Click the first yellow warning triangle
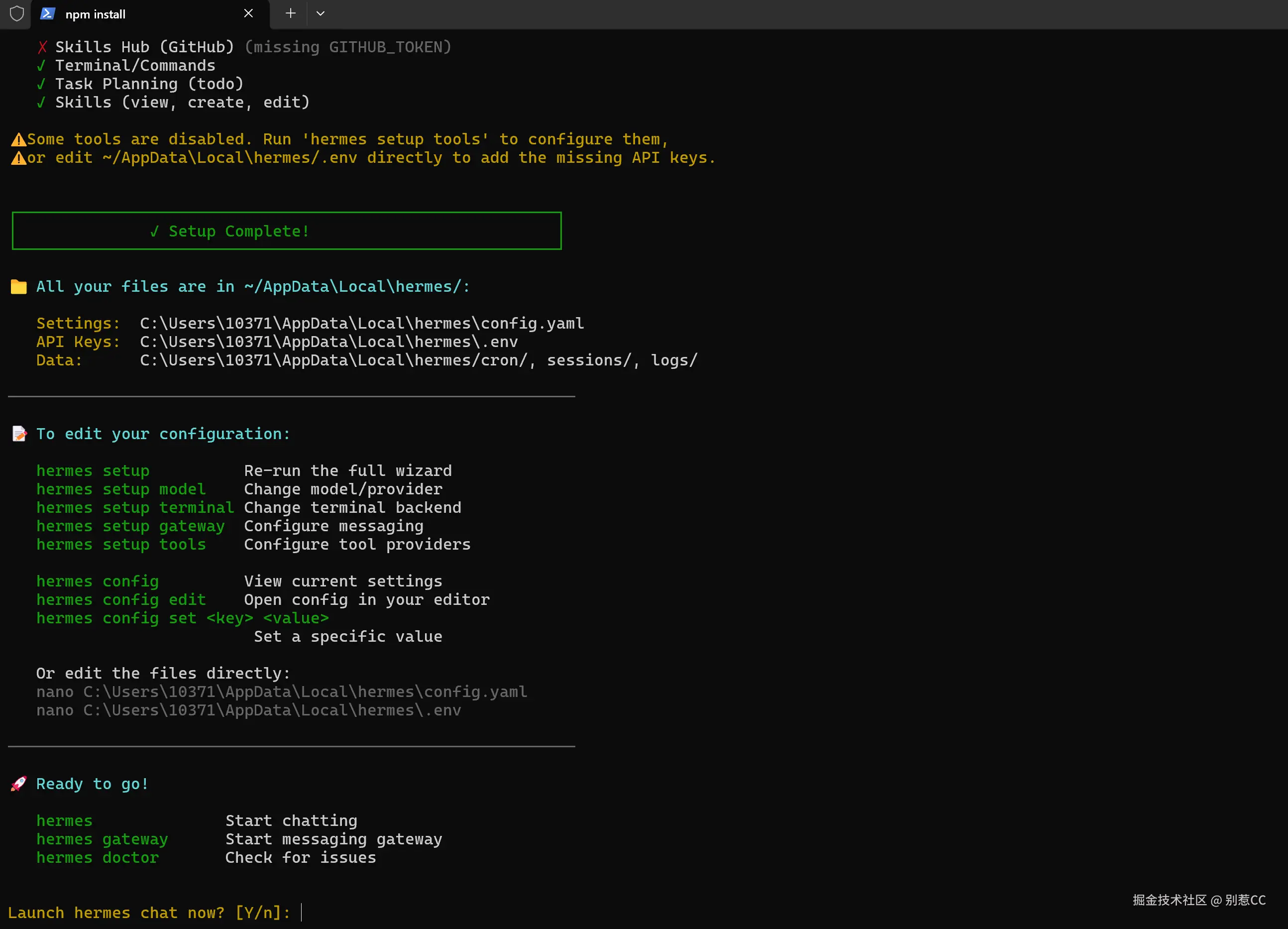This screenshot has width=1288, height=929. click(19, 140)
